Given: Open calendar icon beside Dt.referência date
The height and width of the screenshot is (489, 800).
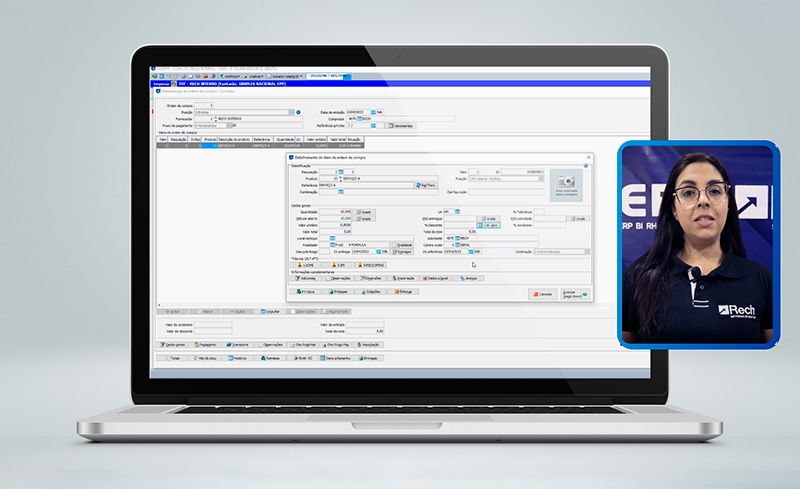Looking at the screenshot, I should click(471, 252).
